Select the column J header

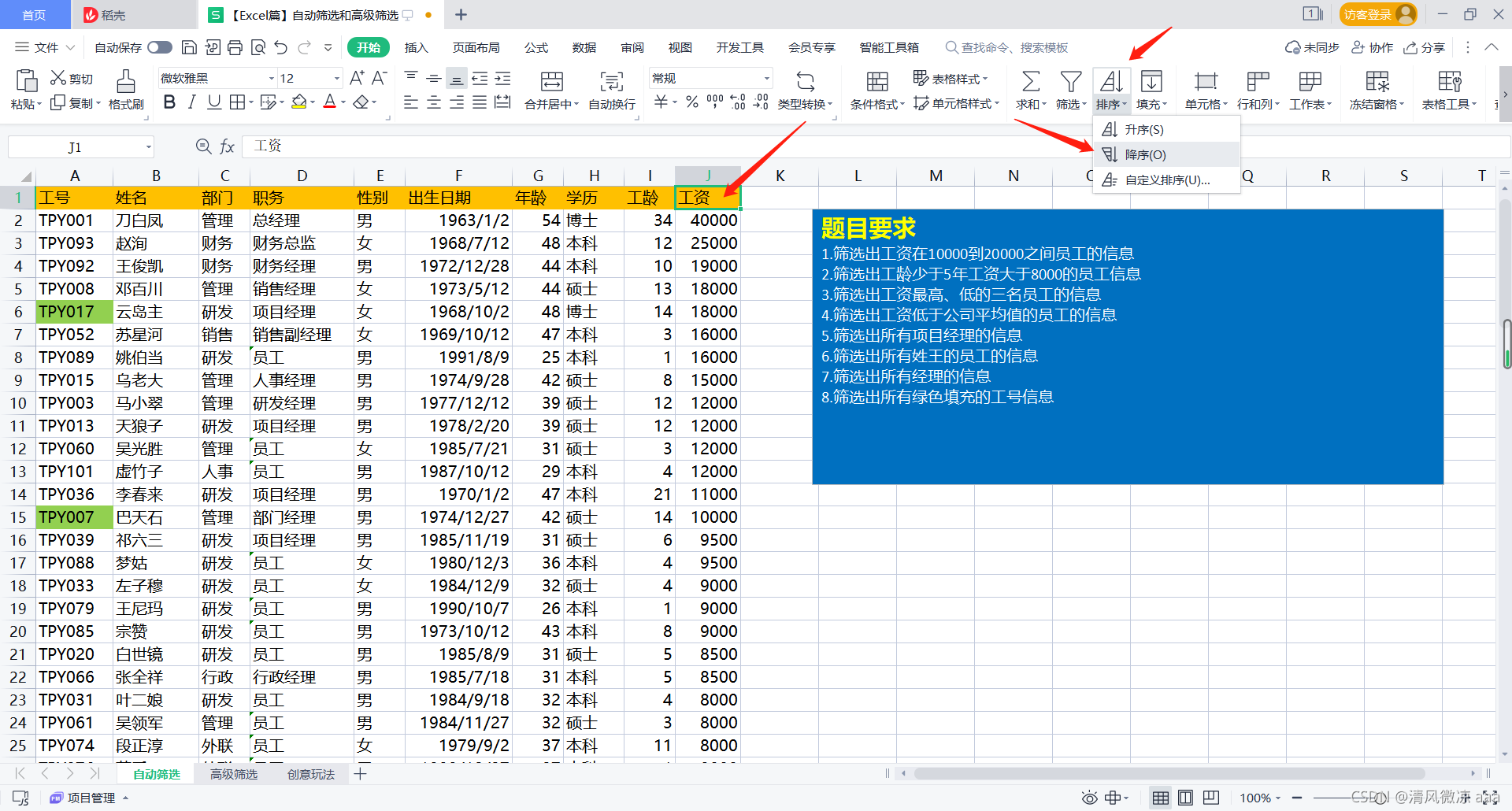(x=707, y=176)
